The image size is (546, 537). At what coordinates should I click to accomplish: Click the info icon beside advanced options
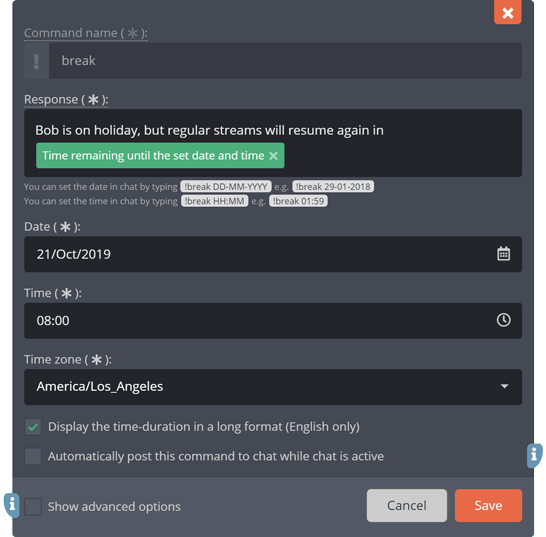tap(12, 505)
